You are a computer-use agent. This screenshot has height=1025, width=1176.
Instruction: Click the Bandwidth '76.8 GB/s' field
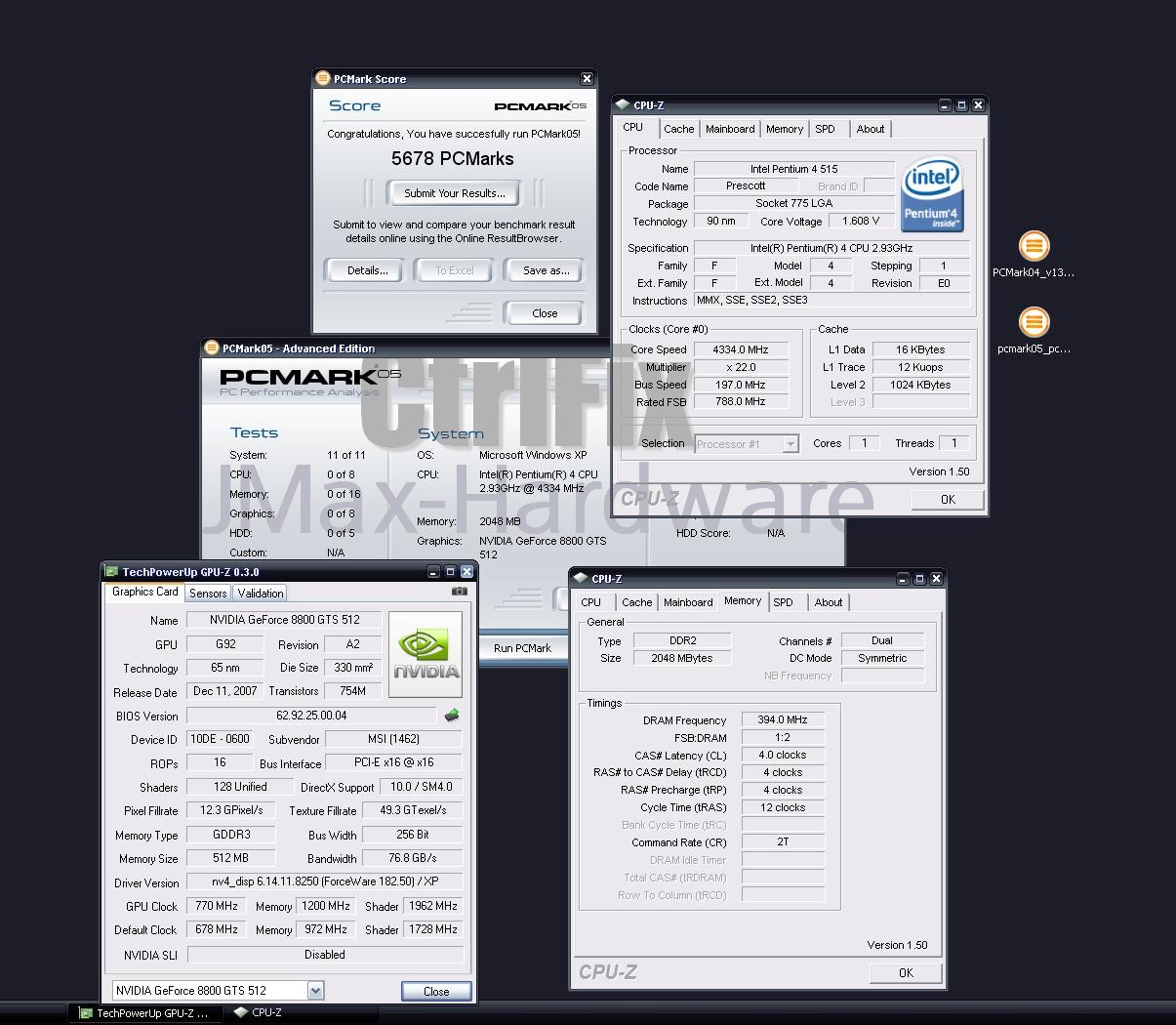(413, 858)
